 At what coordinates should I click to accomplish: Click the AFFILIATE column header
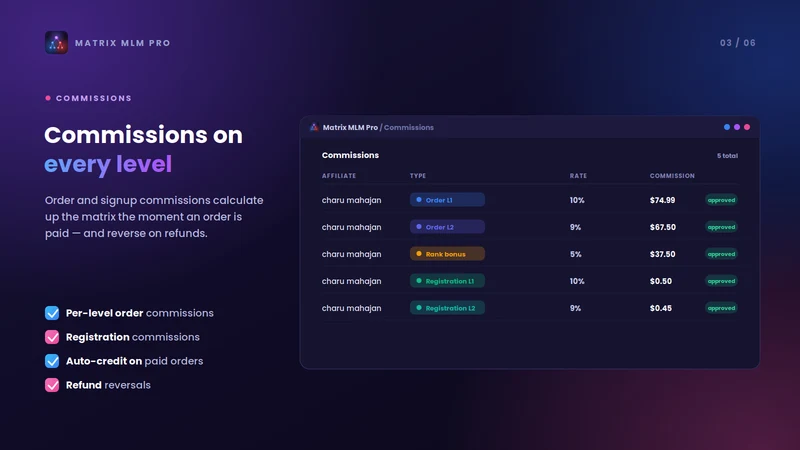(339, 176)
